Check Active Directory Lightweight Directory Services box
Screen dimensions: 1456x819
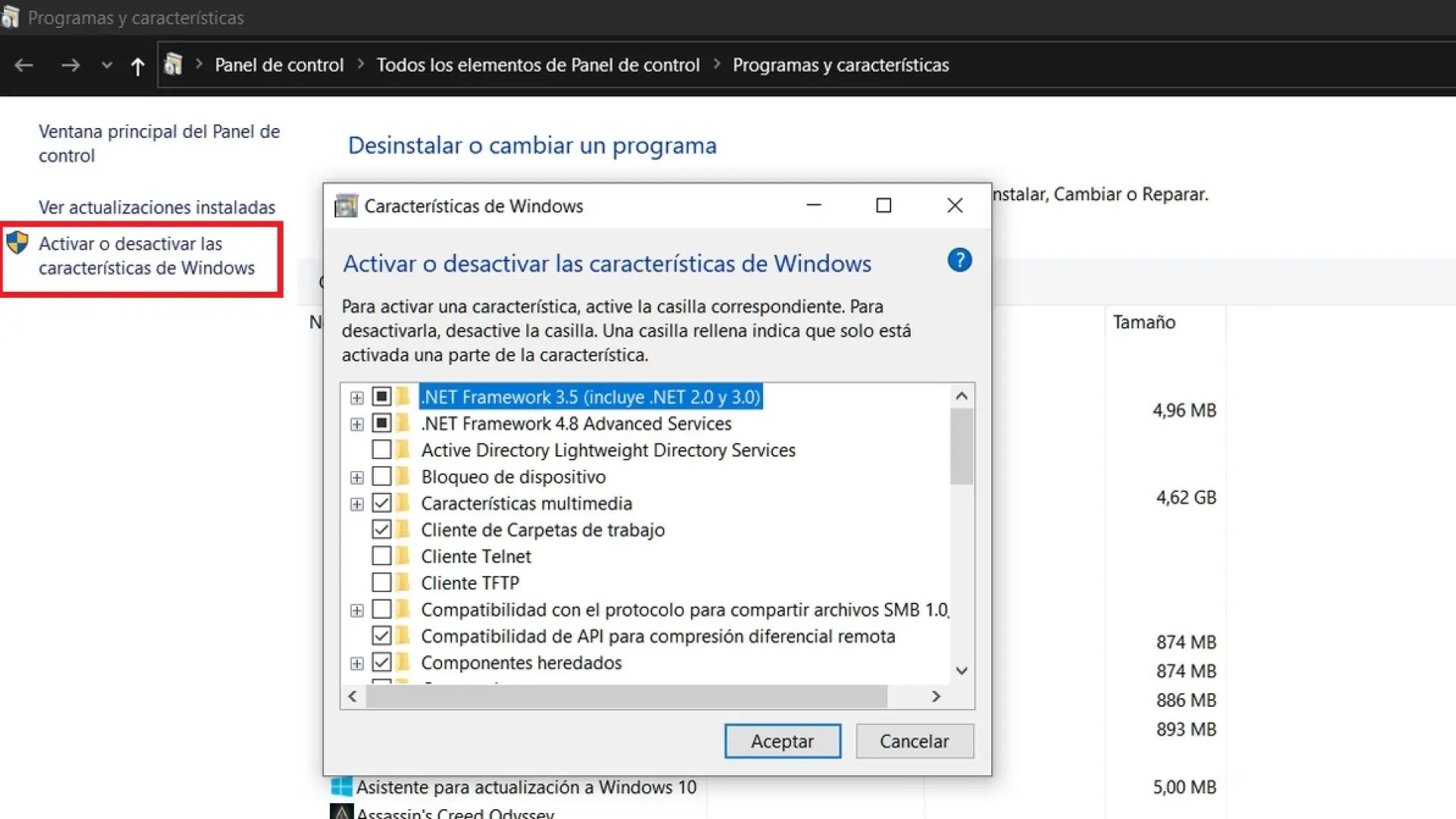(x=381, y=450)
